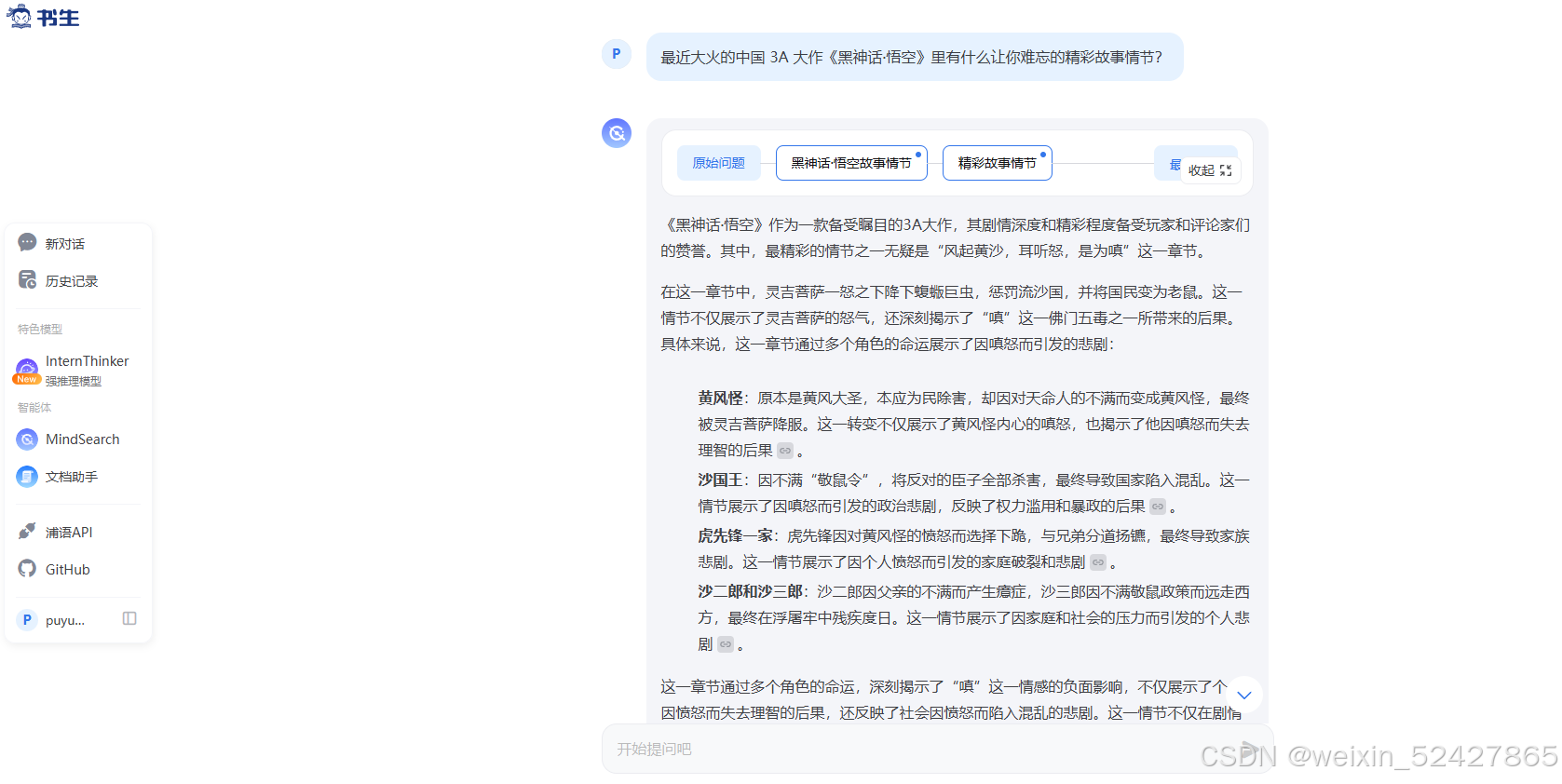This screenshot has width=1562, height=784.
Task: Click the 浦语API label
Action: point(69,533)
